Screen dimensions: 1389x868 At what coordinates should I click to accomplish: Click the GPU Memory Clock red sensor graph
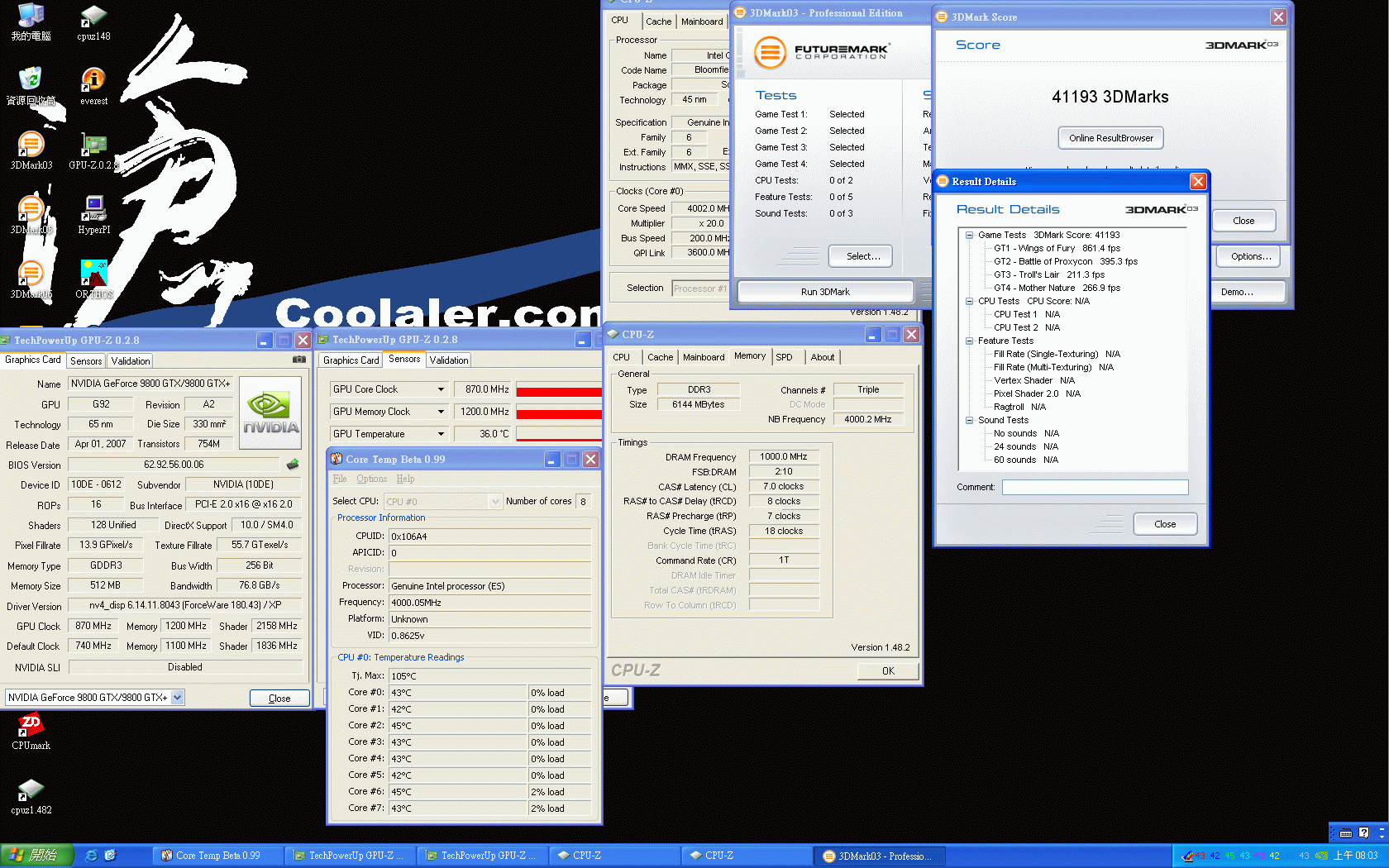[x=559, y=412]
